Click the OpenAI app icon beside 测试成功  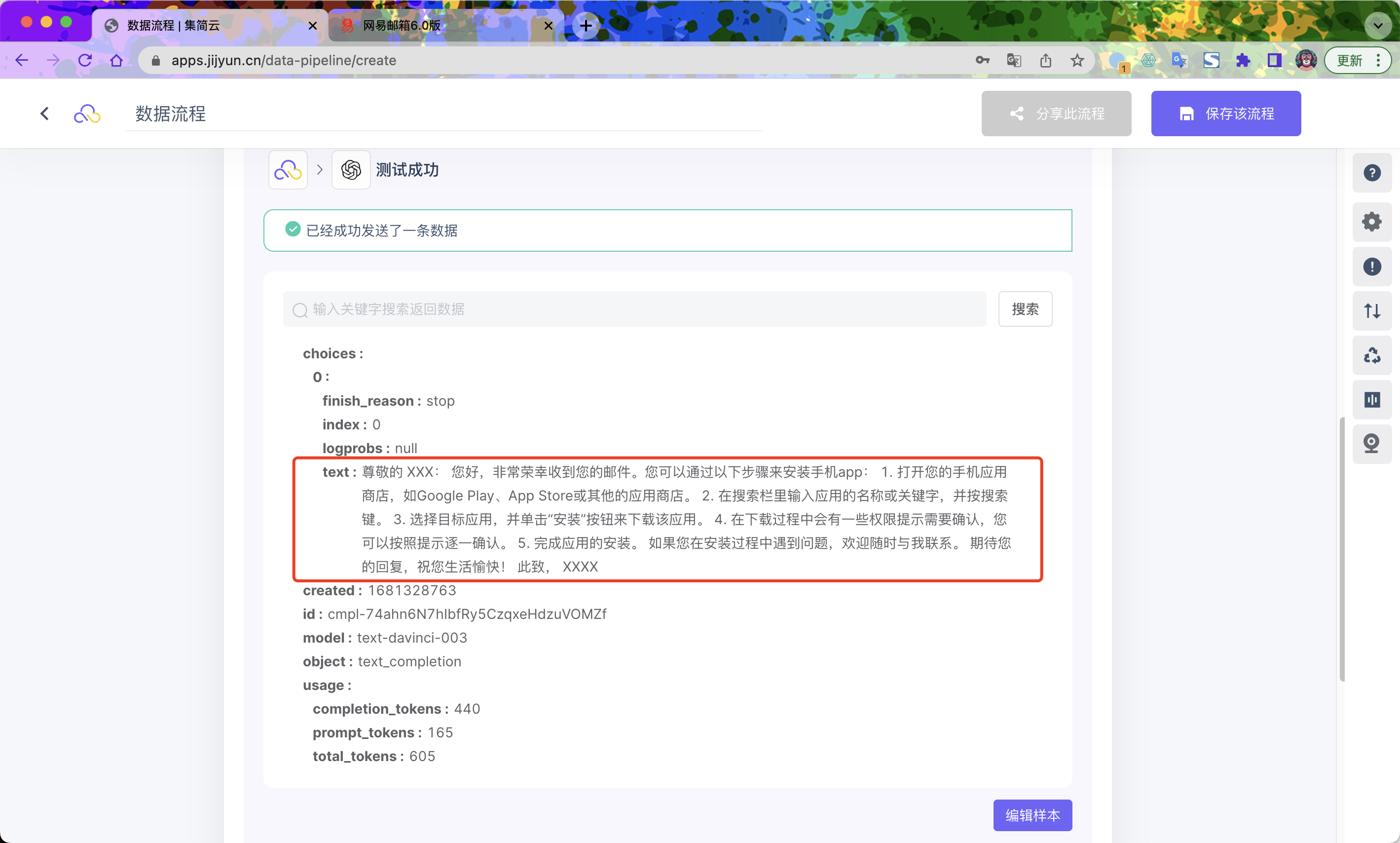coord(351,170)
